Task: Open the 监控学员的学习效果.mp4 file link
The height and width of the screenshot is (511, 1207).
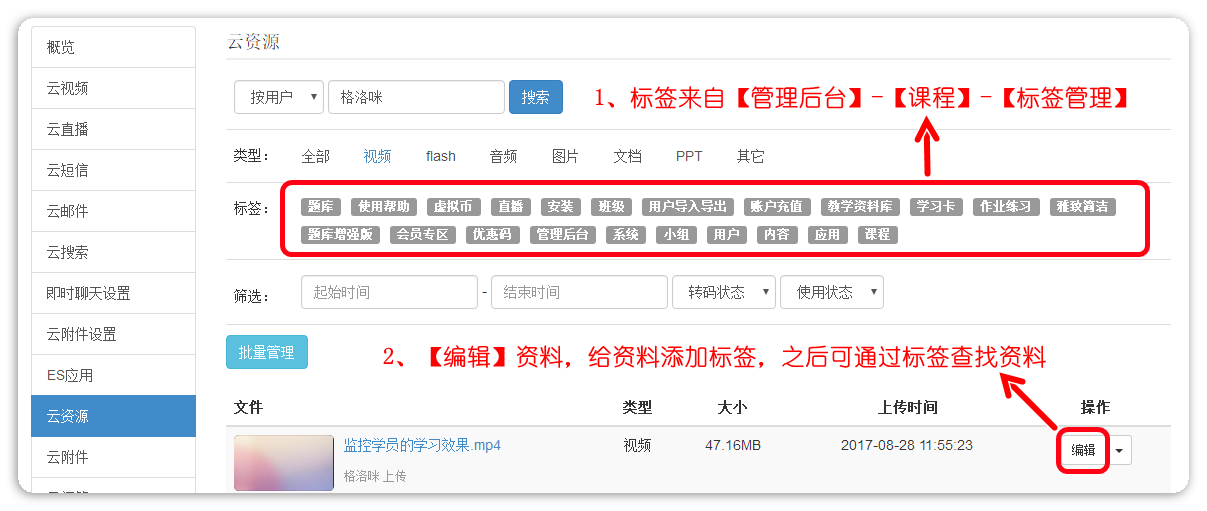Action: pyautogui.click(x=422, y=445)
